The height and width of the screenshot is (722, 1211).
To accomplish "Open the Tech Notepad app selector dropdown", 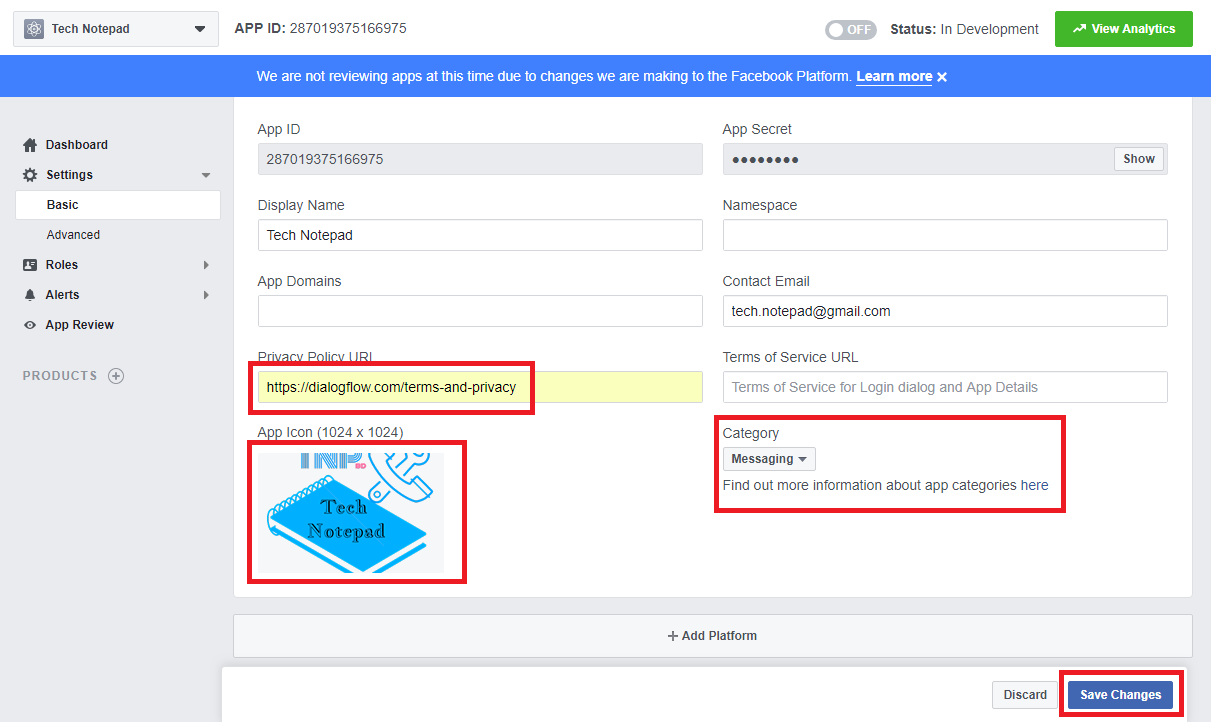I will coord(116,29).
